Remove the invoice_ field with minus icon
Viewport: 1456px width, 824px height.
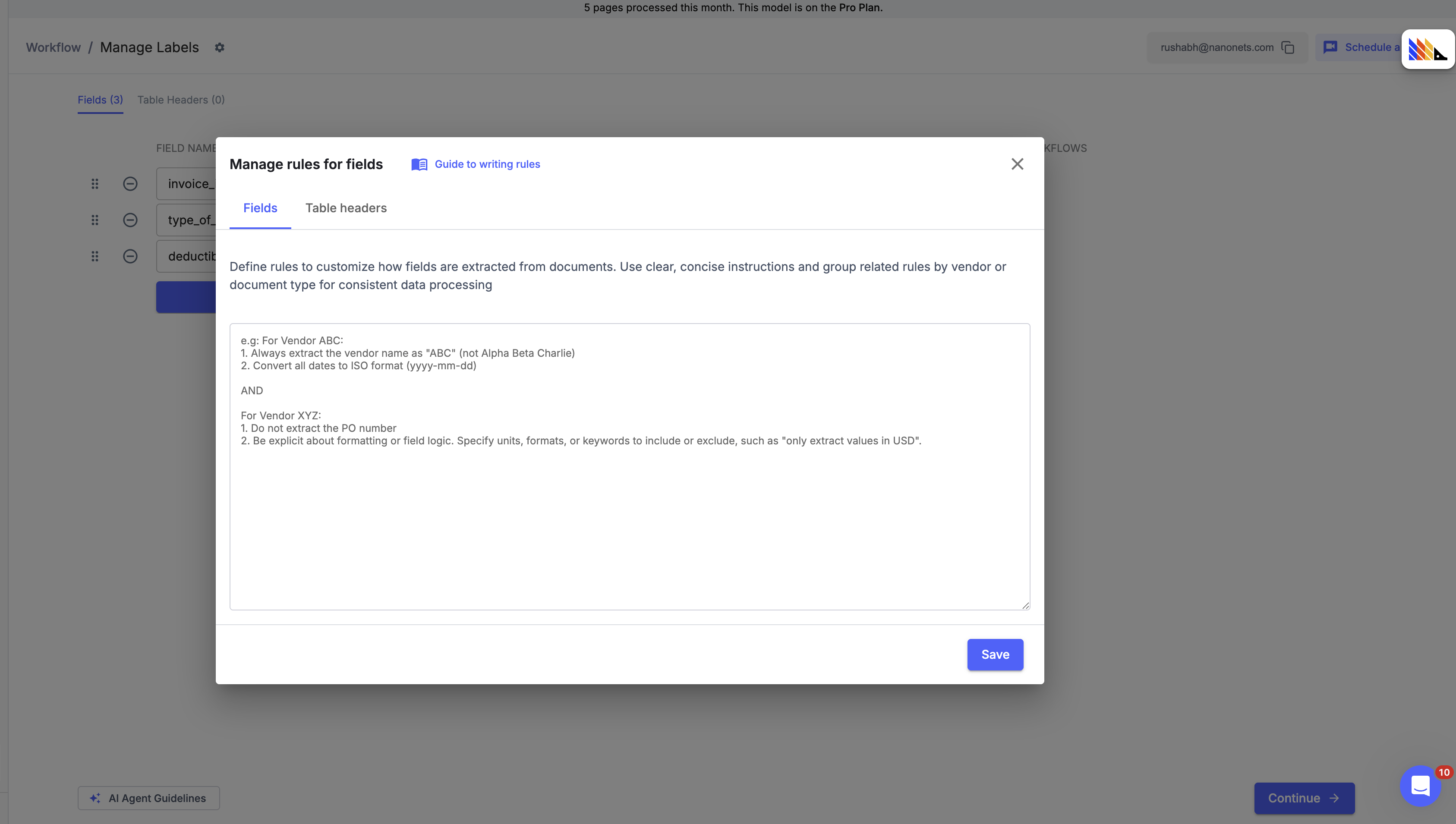tap(130, 184)
